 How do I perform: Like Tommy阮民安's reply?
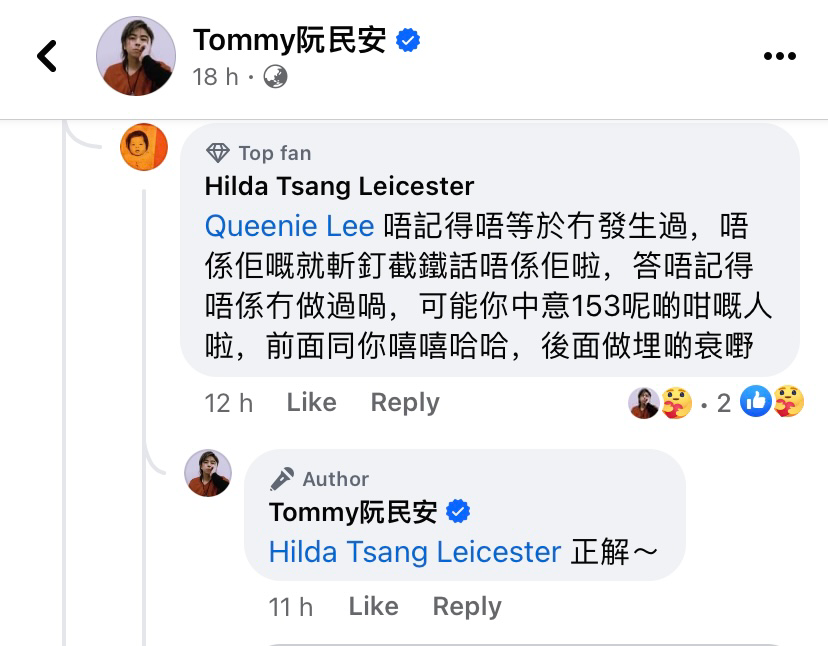372,606
